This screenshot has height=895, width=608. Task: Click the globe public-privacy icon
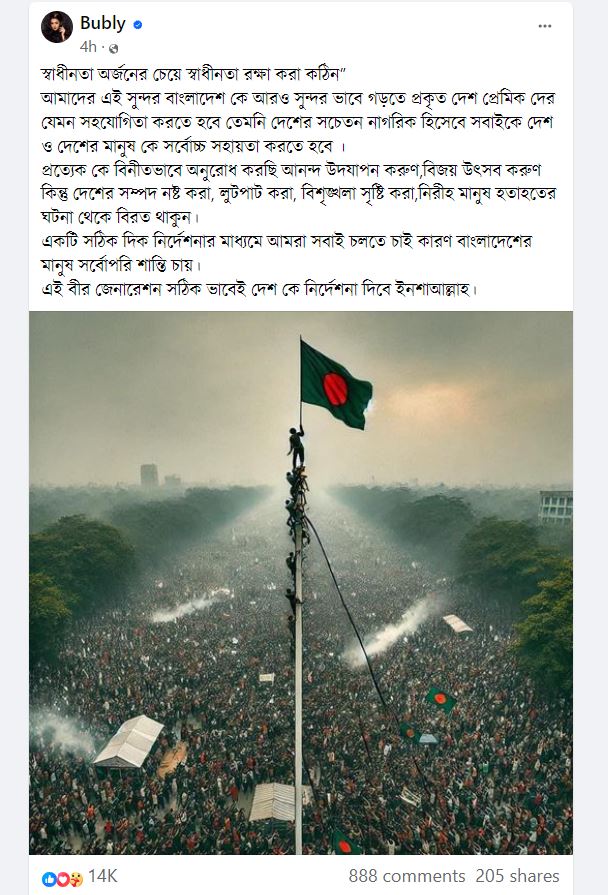pyautogui.click(x=113, y=48)
